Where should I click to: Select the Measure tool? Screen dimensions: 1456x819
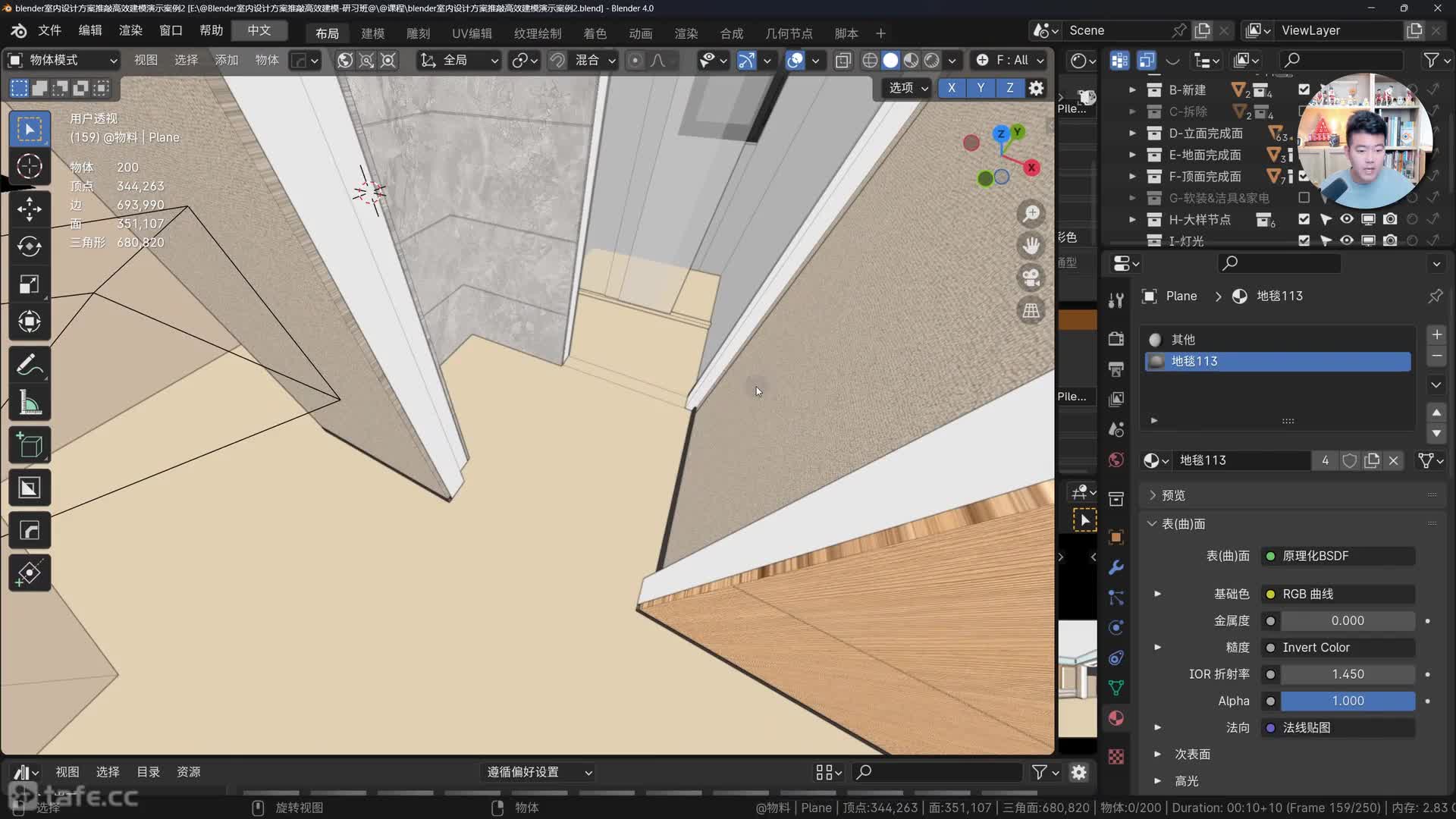[x=30, y=403]
